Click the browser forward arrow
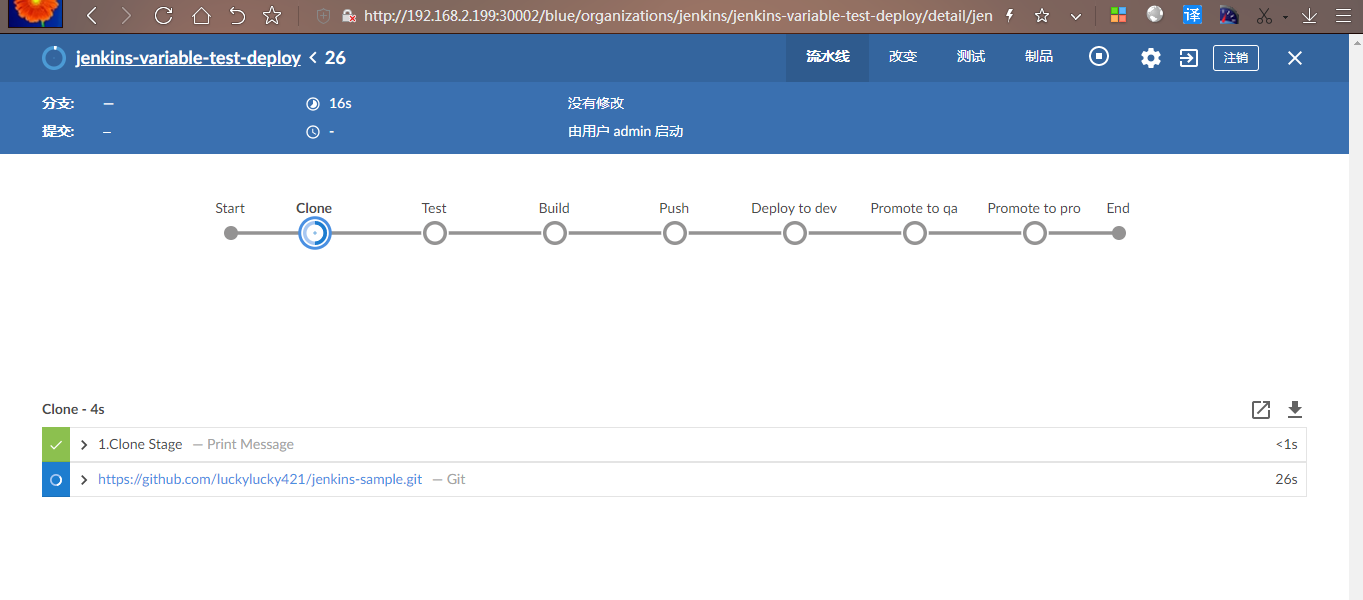 [x=125, y=15]
